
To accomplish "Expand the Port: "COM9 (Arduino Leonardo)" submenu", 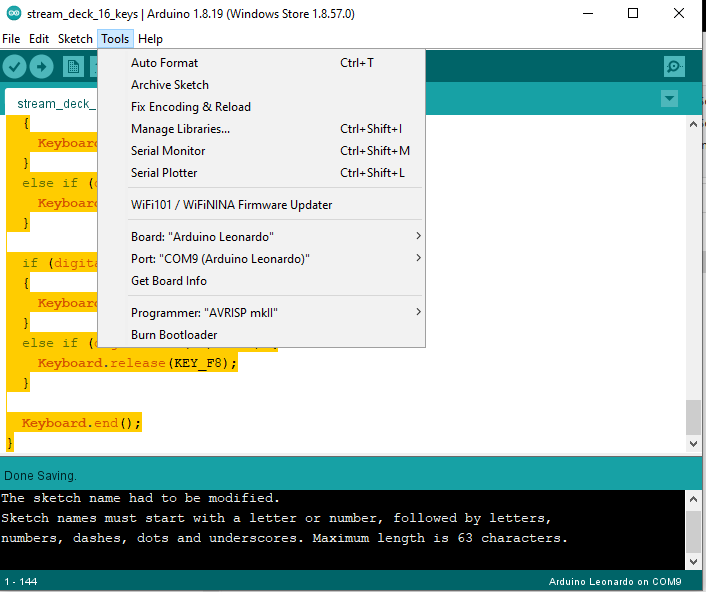I will click(x=275, y=259).
